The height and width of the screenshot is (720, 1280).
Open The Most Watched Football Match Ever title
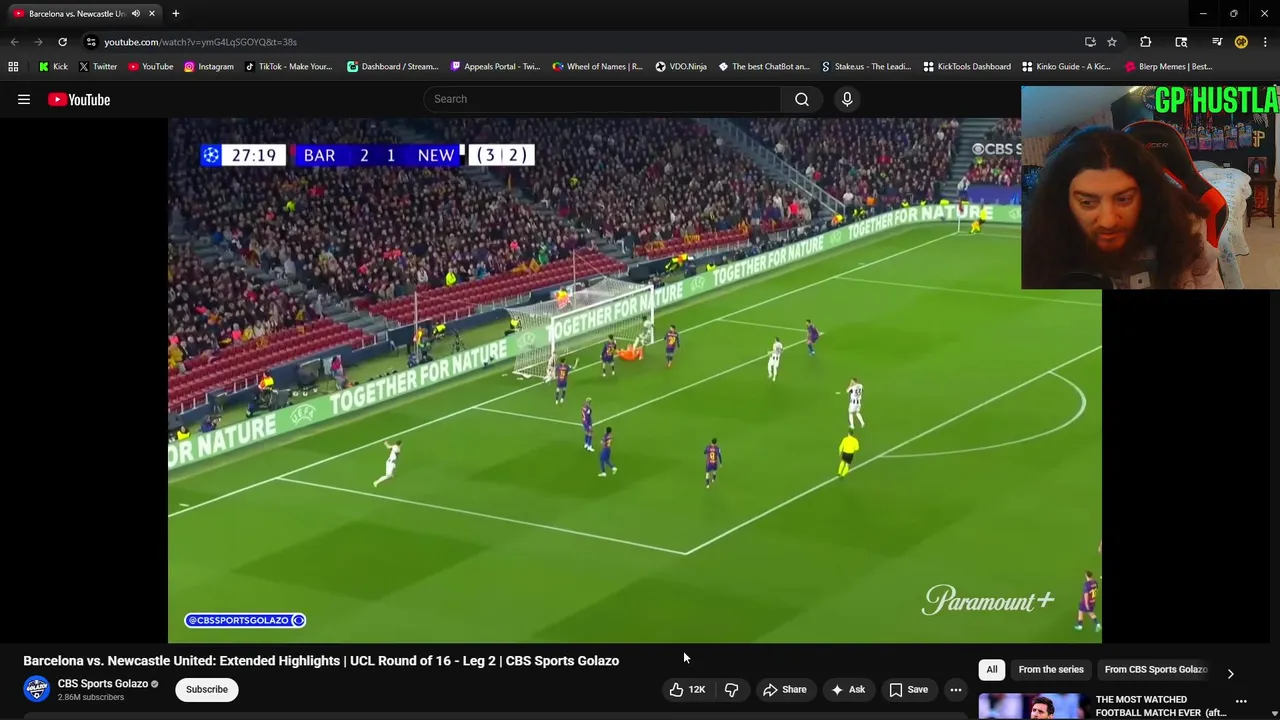1161,706
